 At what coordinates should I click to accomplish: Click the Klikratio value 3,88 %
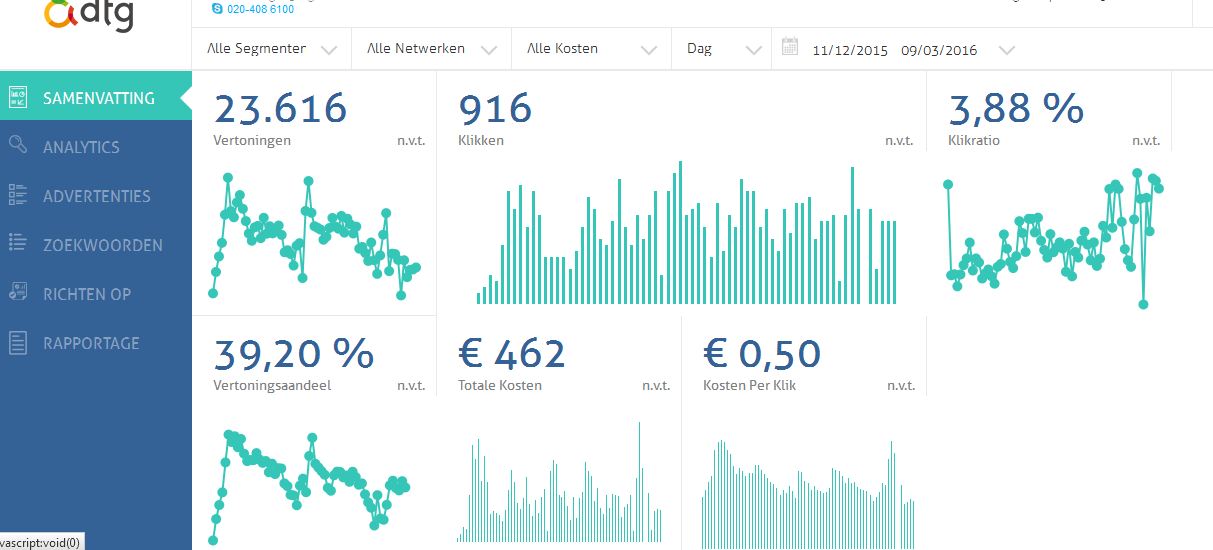1016,108
